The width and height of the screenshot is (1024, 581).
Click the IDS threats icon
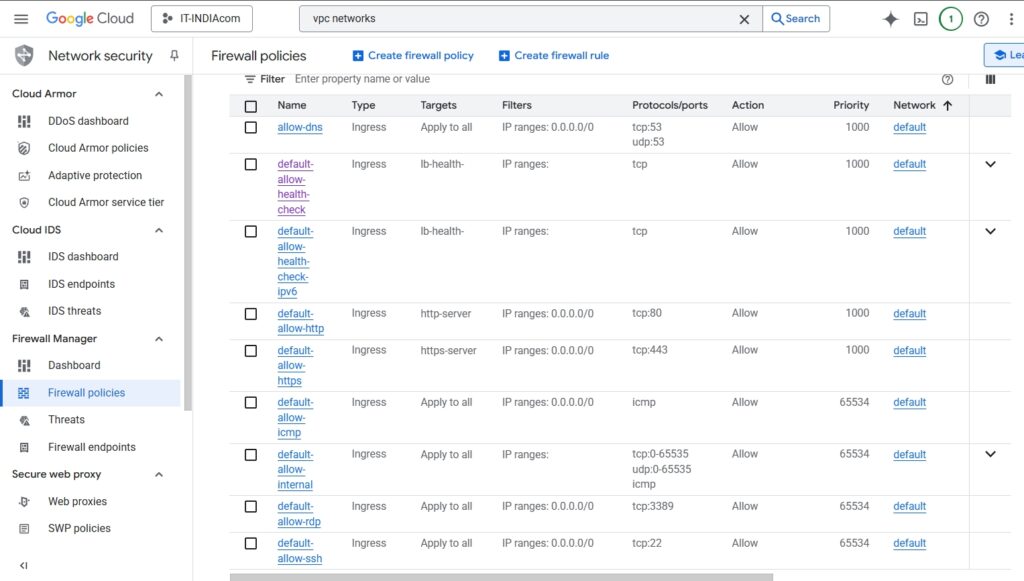24,311
